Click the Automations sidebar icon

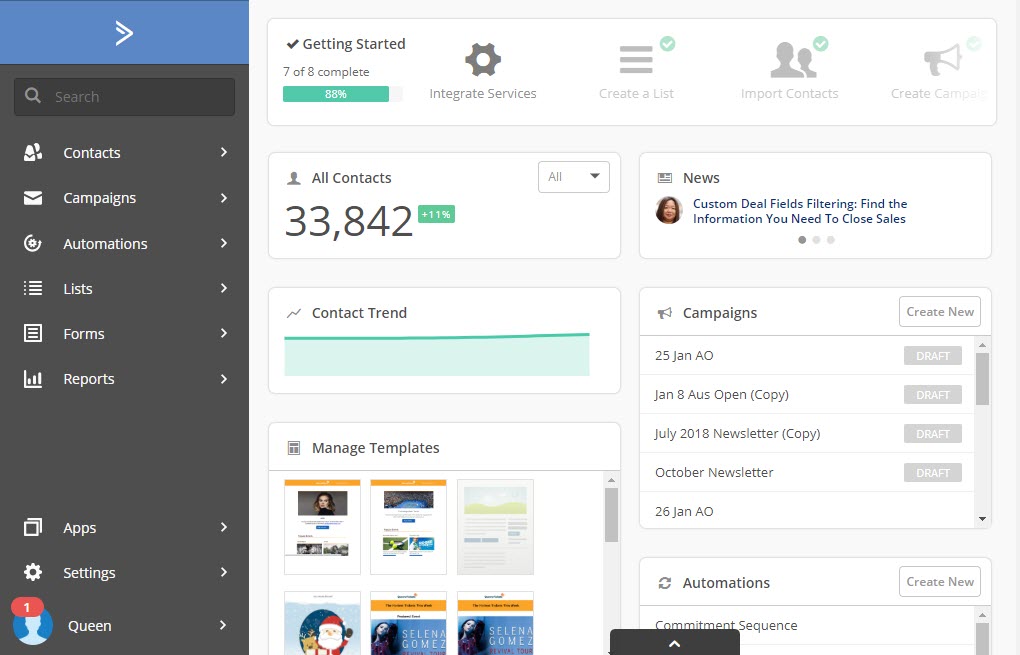pyautogui.click(x=33, y=243)
